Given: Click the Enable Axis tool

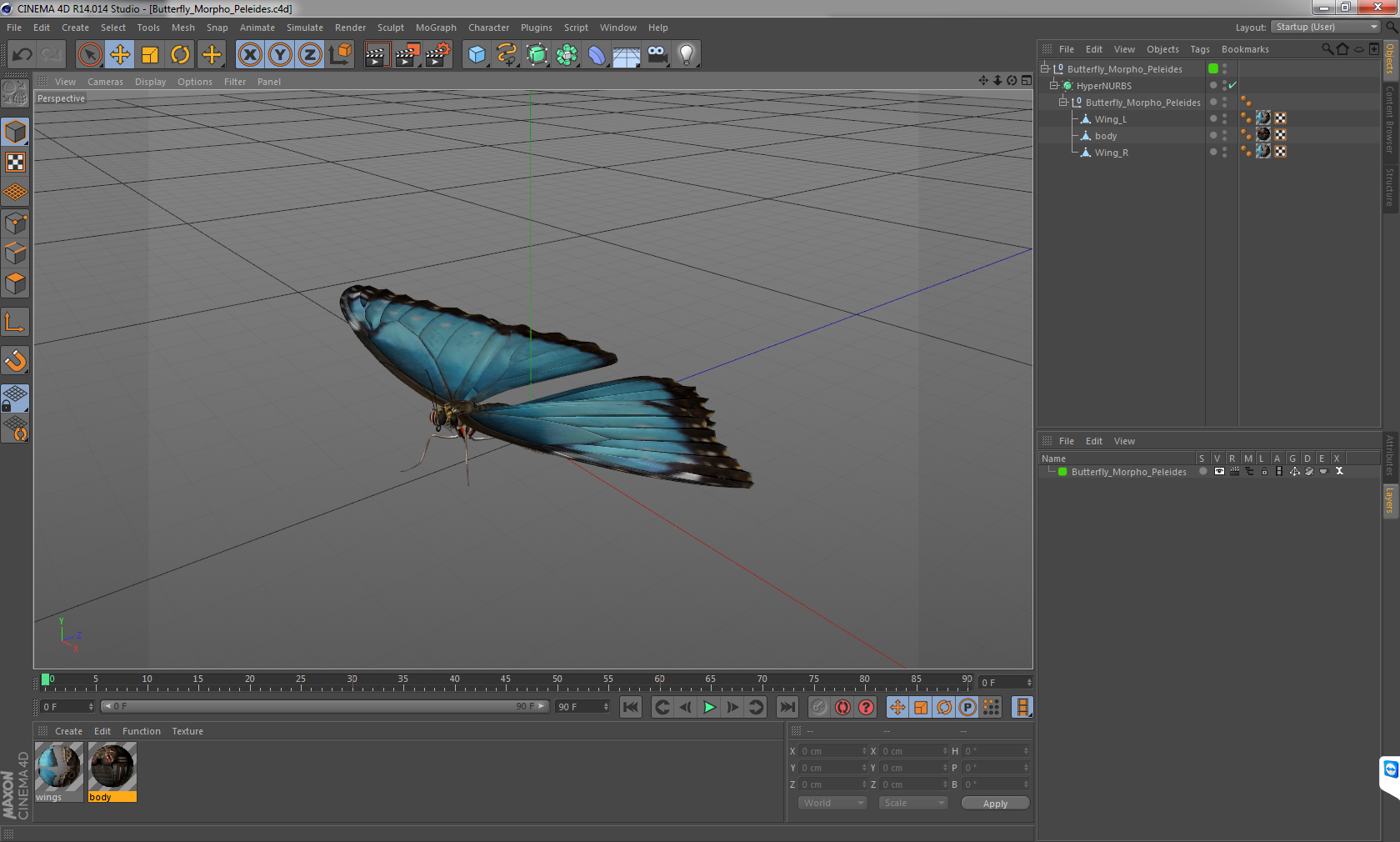Looking at the screenshot, I should pyautogui.click(x=15, y=322).
